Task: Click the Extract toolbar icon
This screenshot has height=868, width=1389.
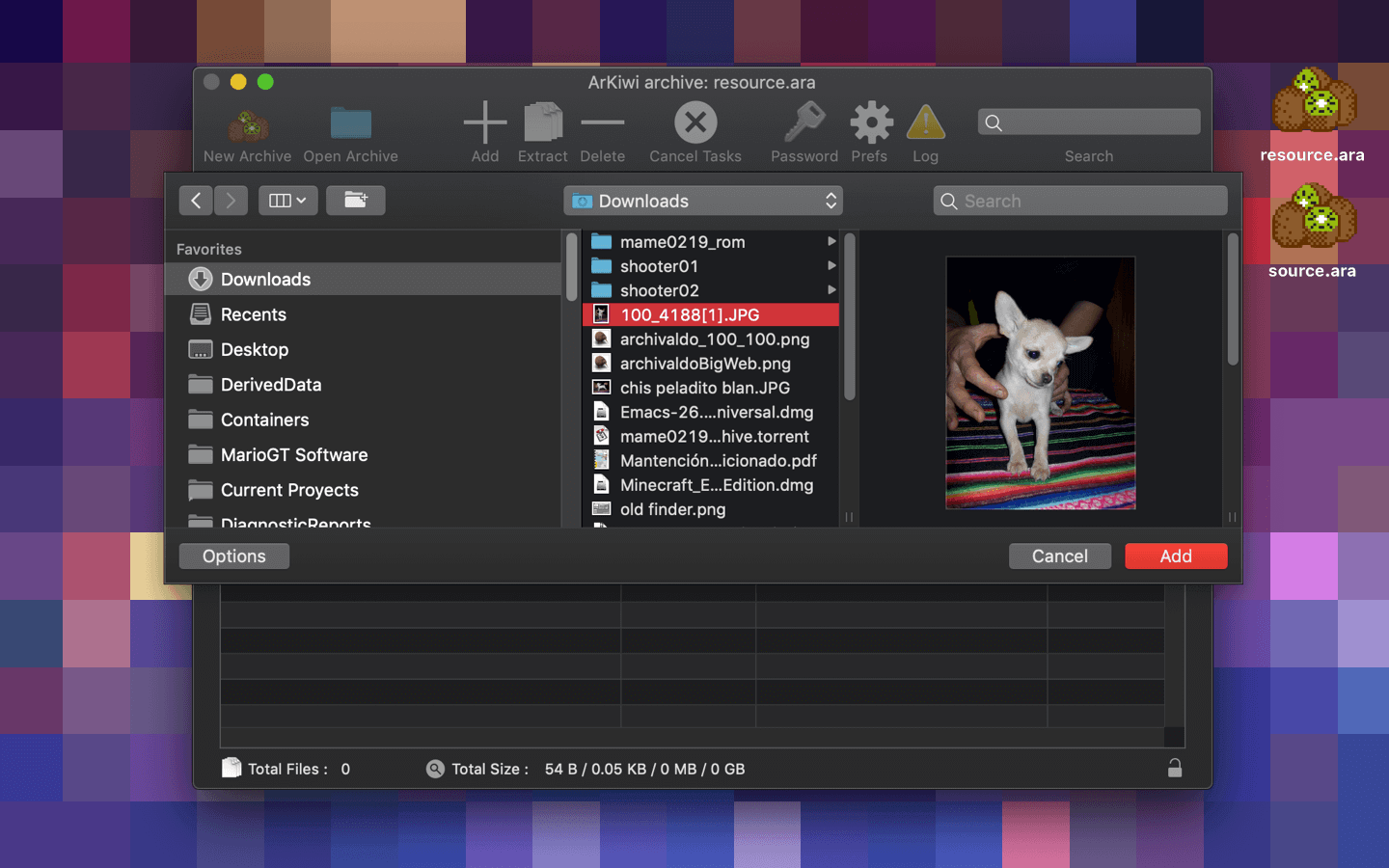Action: (543, 124)
